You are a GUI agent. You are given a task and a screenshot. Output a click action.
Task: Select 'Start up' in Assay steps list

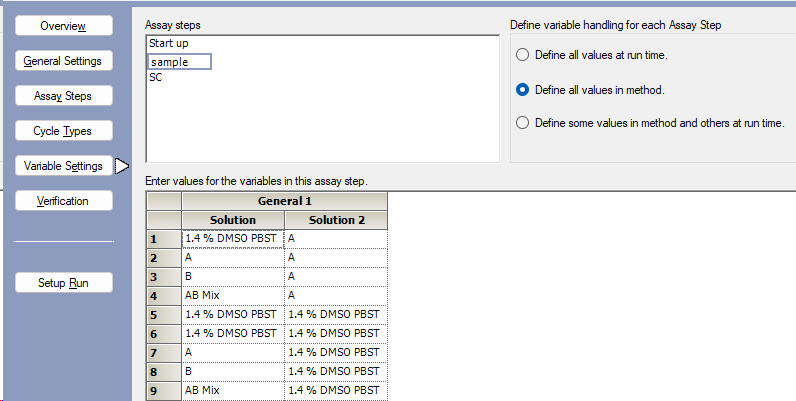pos(168,44)
